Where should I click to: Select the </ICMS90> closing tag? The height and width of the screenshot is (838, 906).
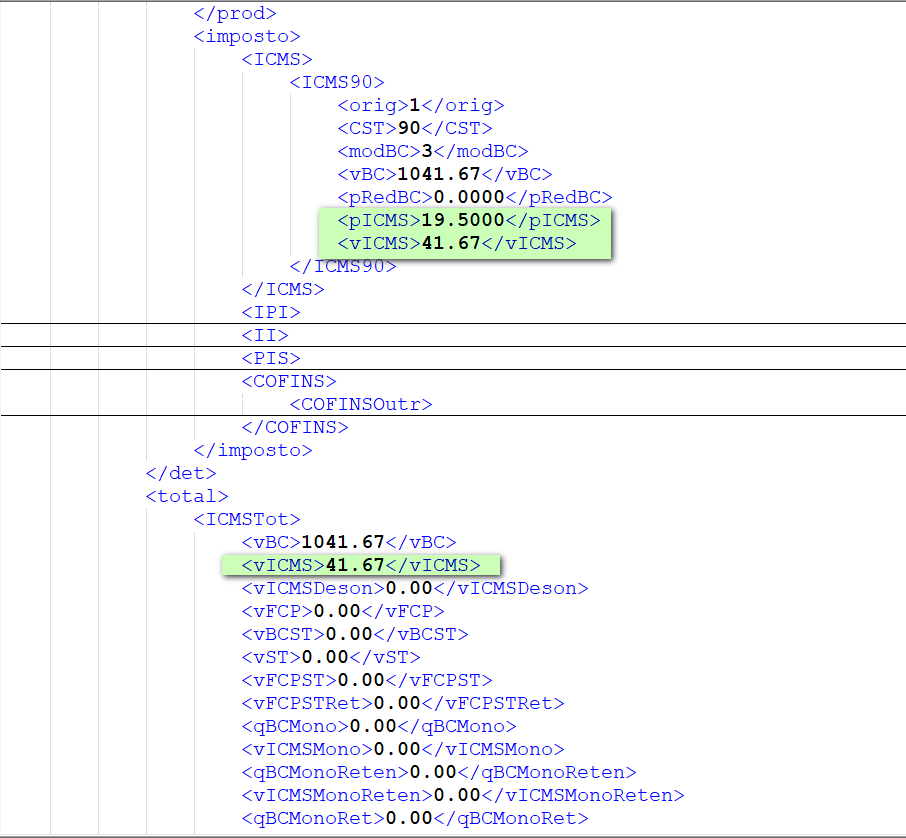pos(343,266)
